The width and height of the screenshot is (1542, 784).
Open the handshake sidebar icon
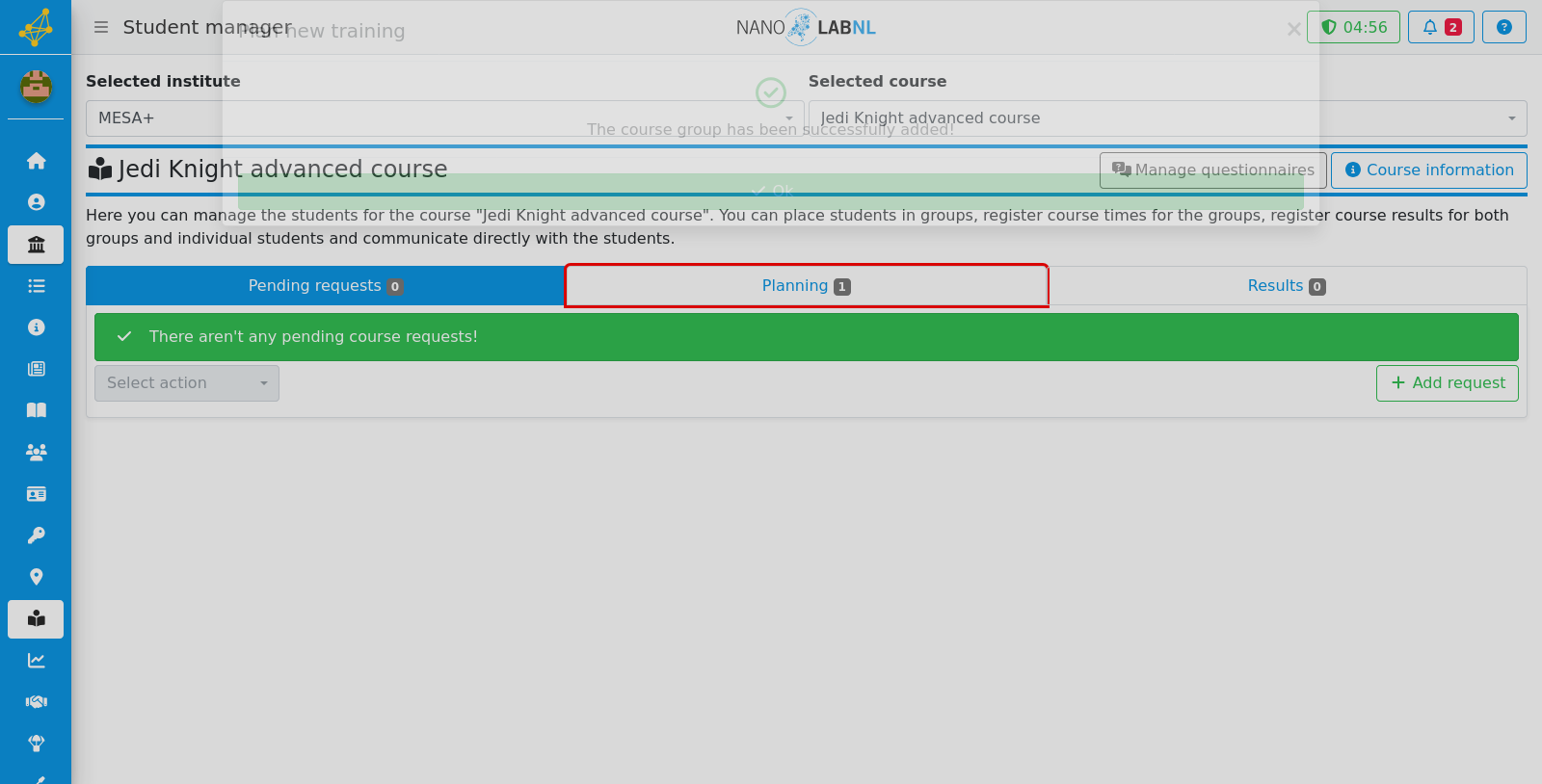[36, 702]
